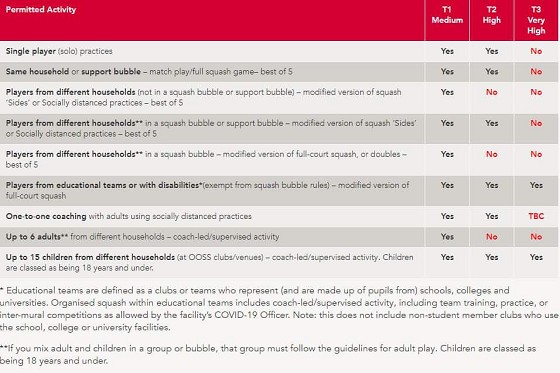Select the T2 High column header
Screen dimensions: 560x373
coord(491,15)
